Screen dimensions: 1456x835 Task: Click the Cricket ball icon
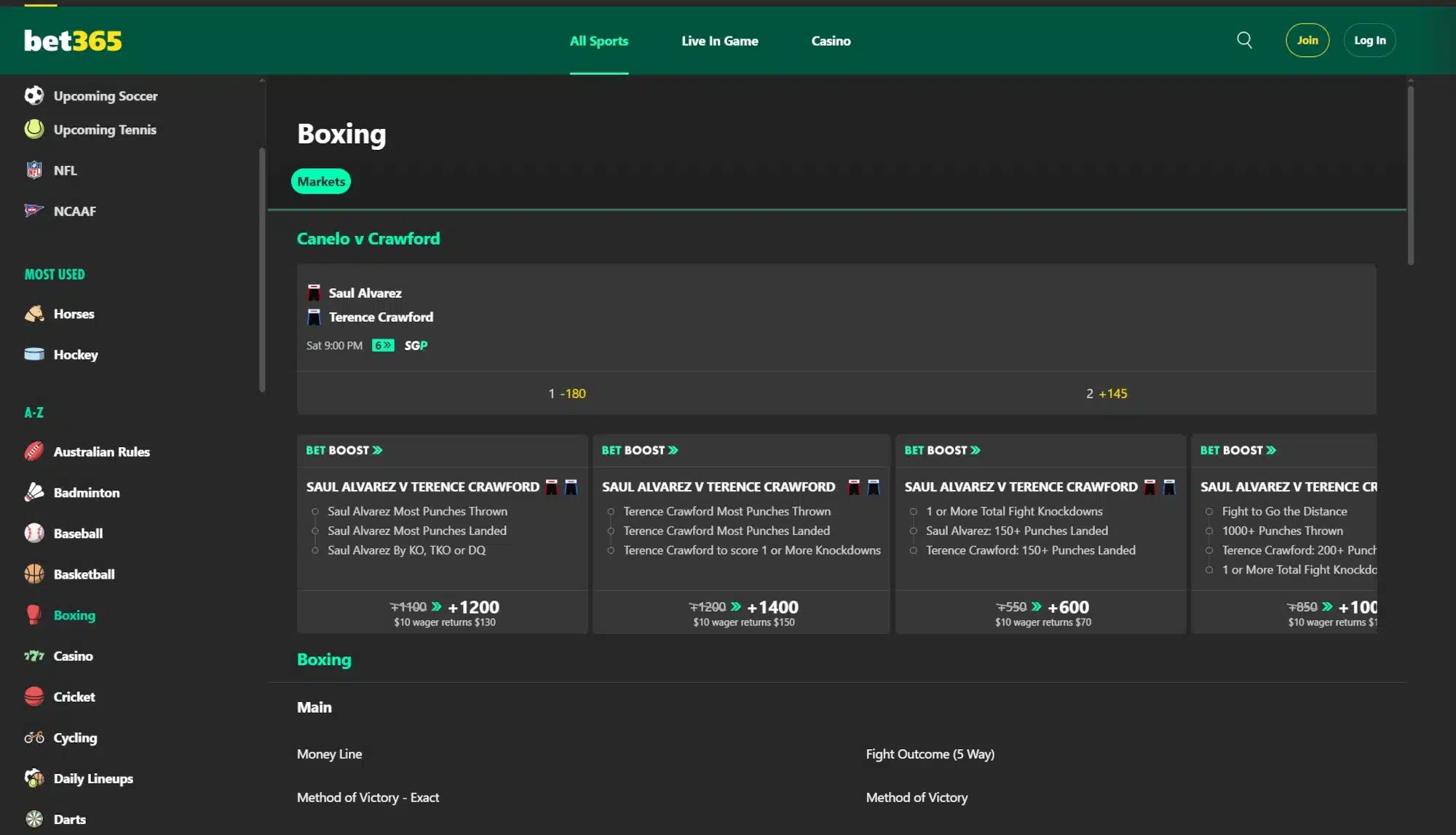pyautogui.click(x=34, y=697)
